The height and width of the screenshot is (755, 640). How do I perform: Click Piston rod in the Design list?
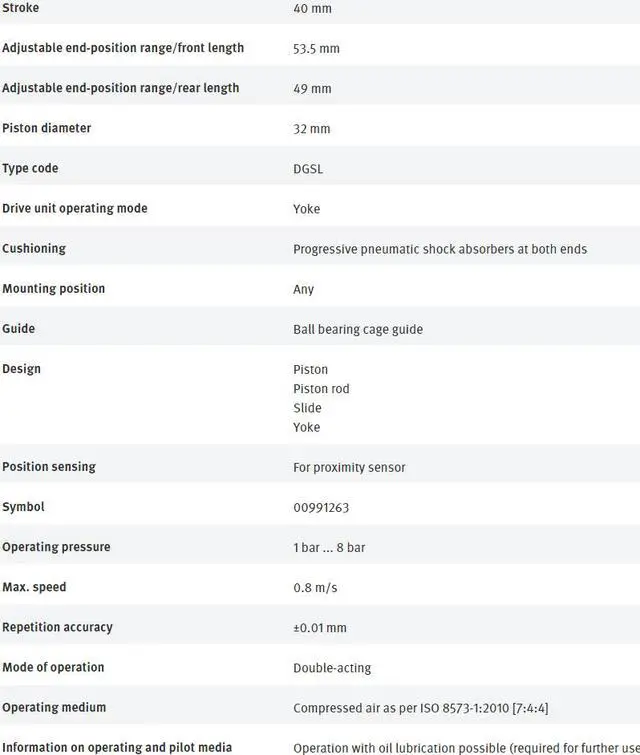coord(321,389)
